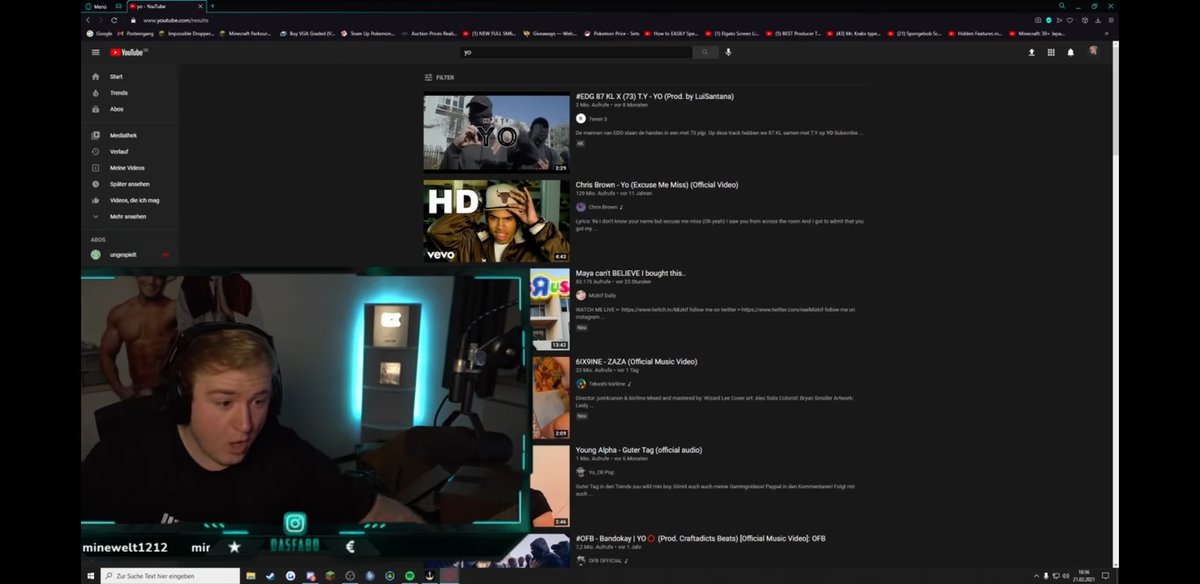Click the Chris Brown - Yo (Excuse Me Miss) title
Image resolution: width=1200 pixels, height=584 pixels.
pyautogui.click(x=656, y=185)
